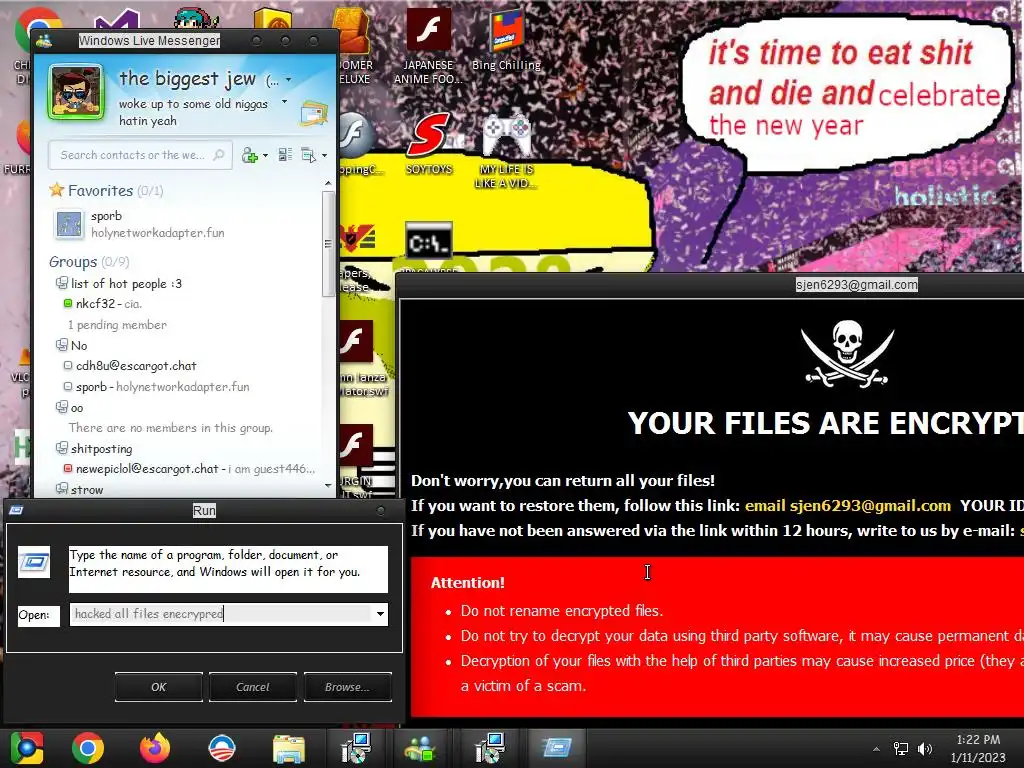Open Firefox from the taskbar
1024x768 pixels.
click(x=155, y=748)
